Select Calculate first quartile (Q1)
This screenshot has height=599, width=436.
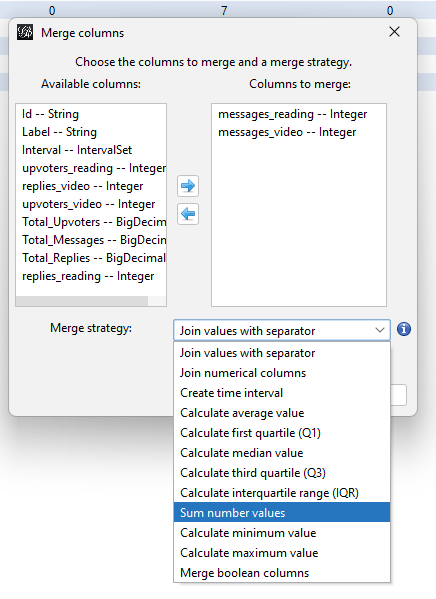pos(282,433)
